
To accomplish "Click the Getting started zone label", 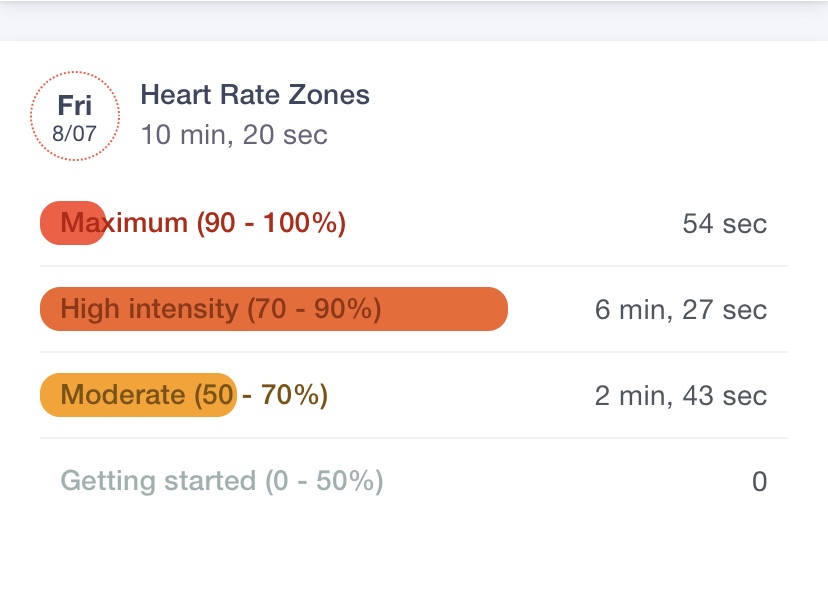I will point(158,481).
